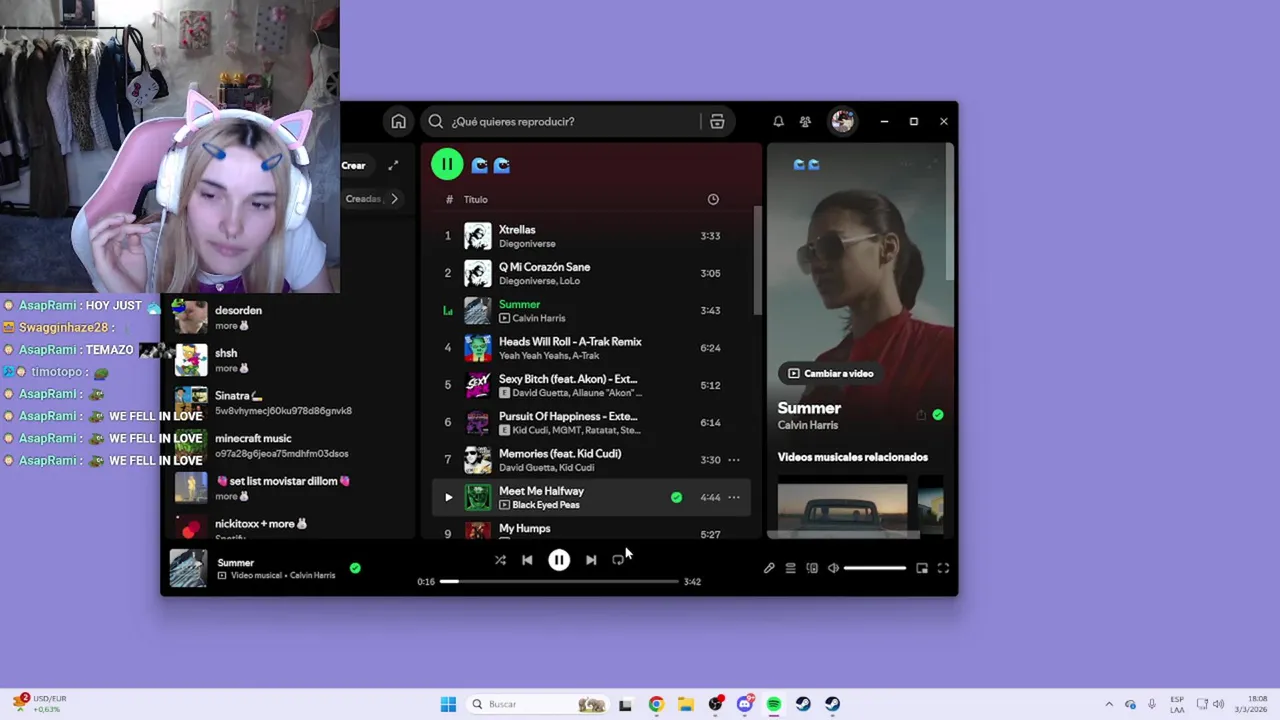Pause playback in bottom player bar
The width and height of the screenshot is (1280, 720).
pyautogui.click(x=559, y=560)
